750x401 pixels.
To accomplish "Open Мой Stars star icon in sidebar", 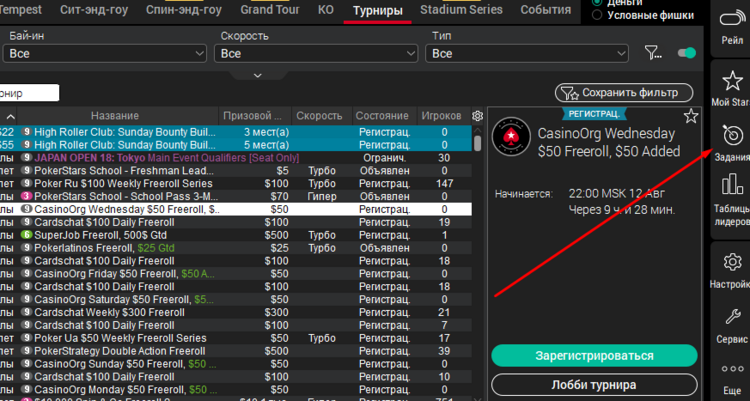I will tap(730, 84).
